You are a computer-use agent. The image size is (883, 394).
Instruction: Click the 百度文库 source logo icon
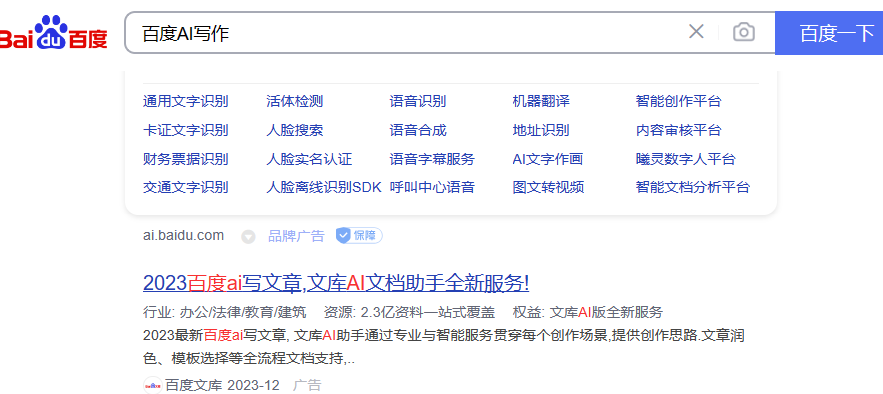tap(153, 386)
